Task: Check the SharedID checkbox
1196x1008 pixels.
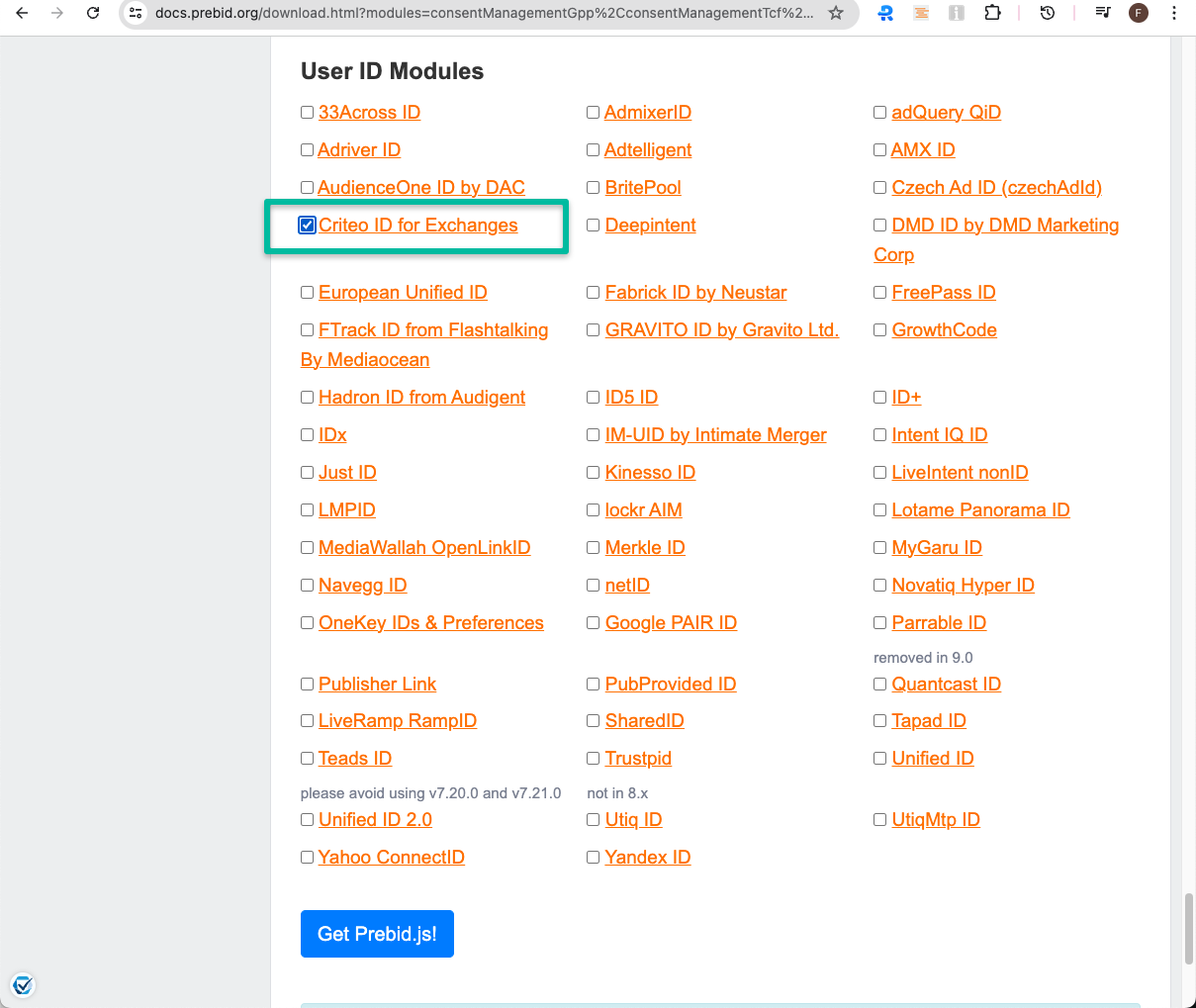Action: pyautogui.click(x=593, y=721)
